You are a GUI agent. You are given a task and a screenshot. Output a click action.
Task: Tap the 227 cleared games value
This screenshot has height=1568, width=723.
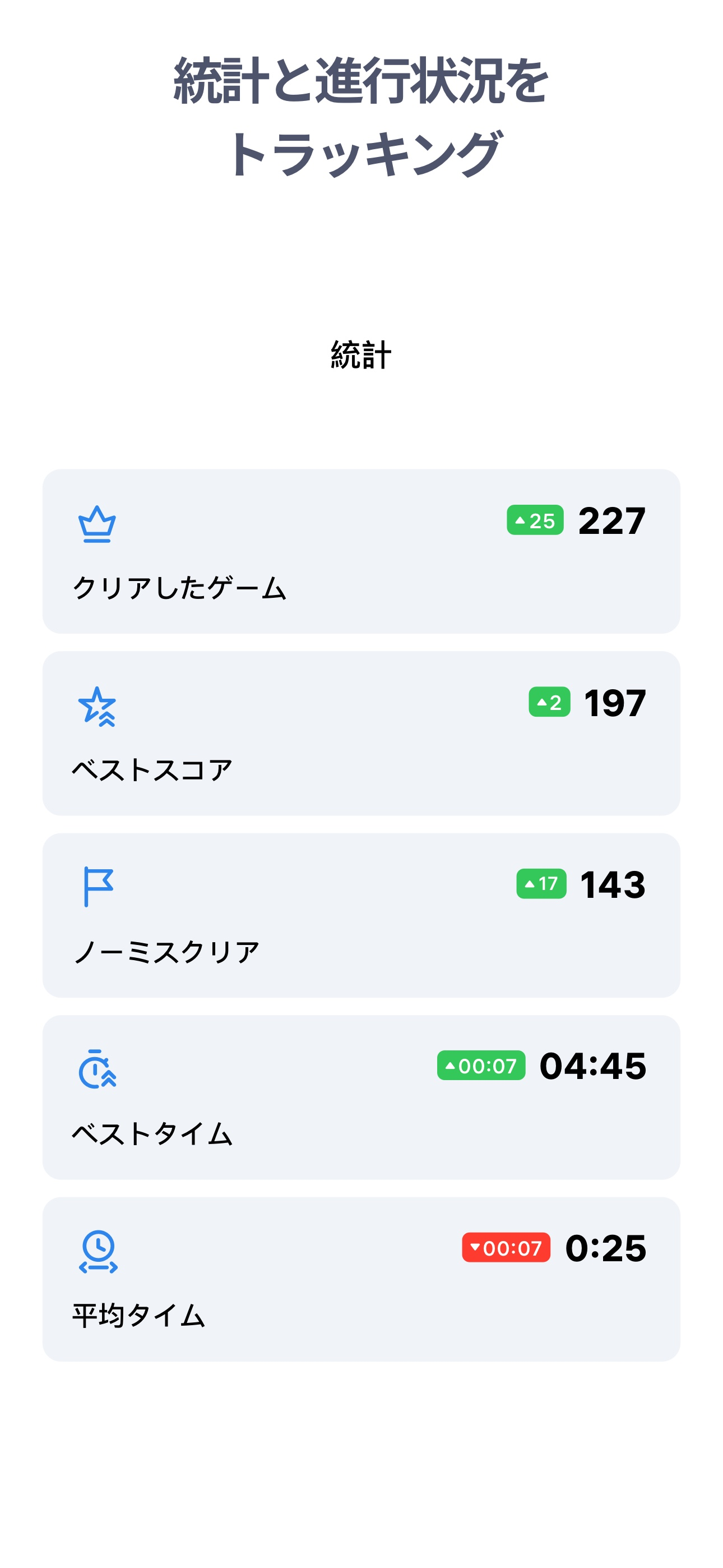coord(611,521)
